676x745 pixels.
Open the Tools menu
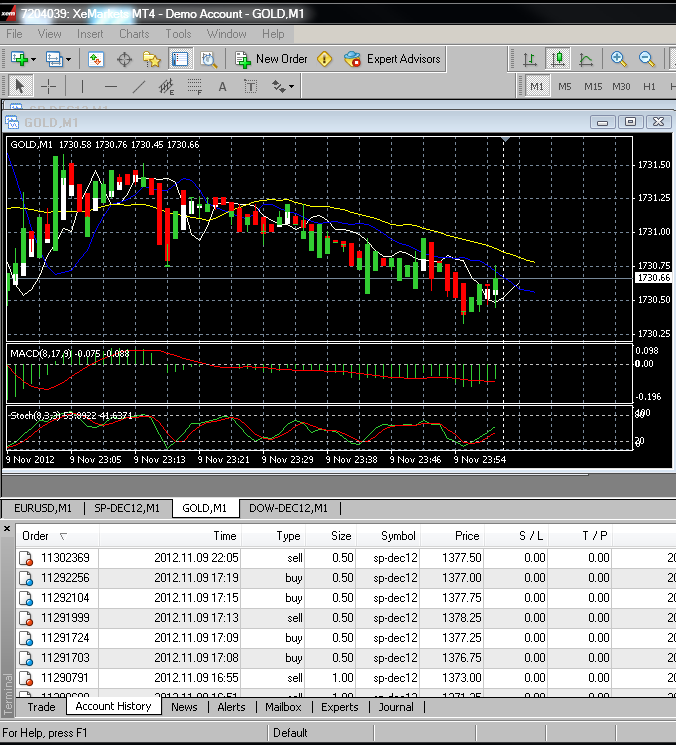(x=178, y=34)
